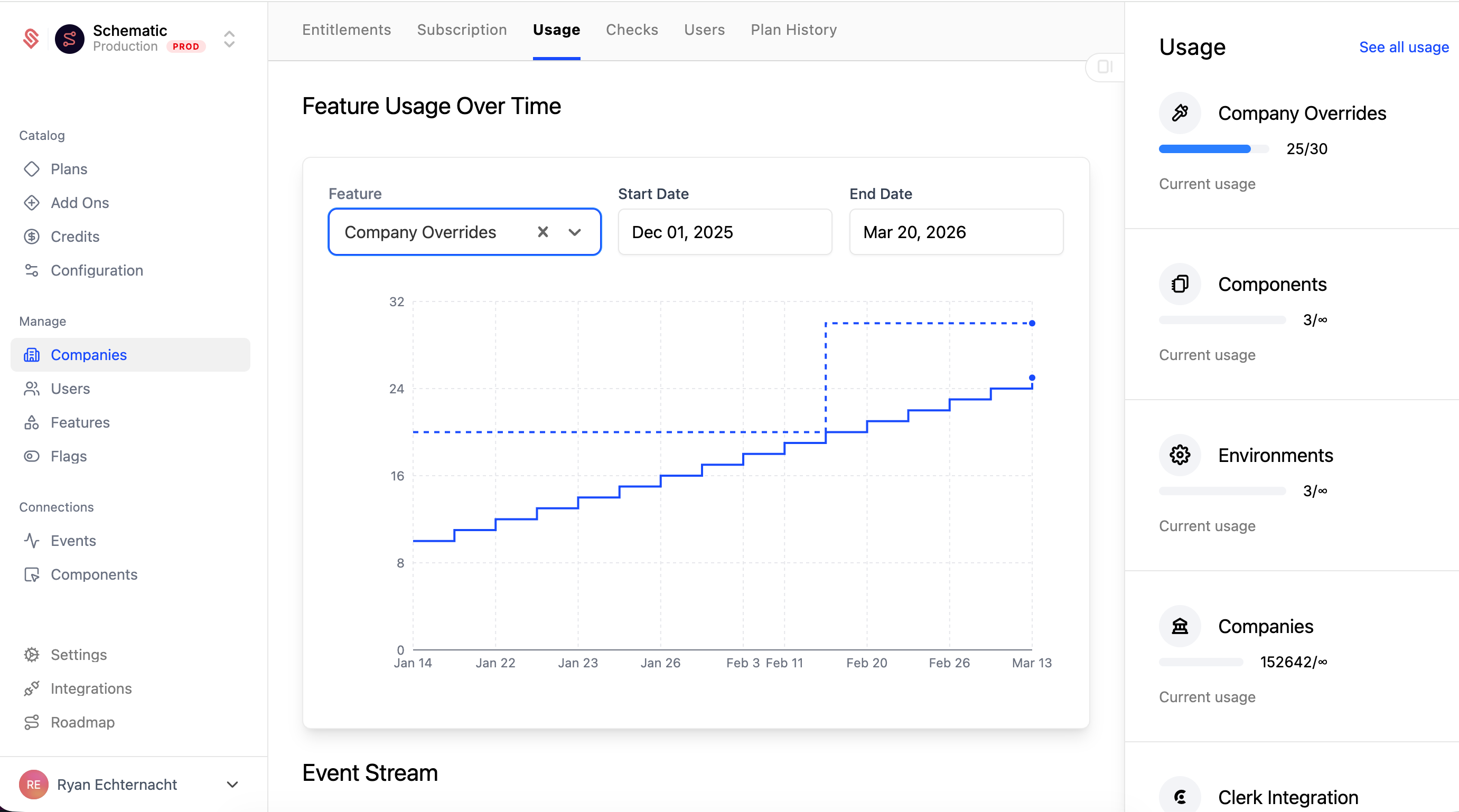This screenshot has height=812, width=1459.
Task: Toggle the side panel collapse button
Action: click(1105, 67)
